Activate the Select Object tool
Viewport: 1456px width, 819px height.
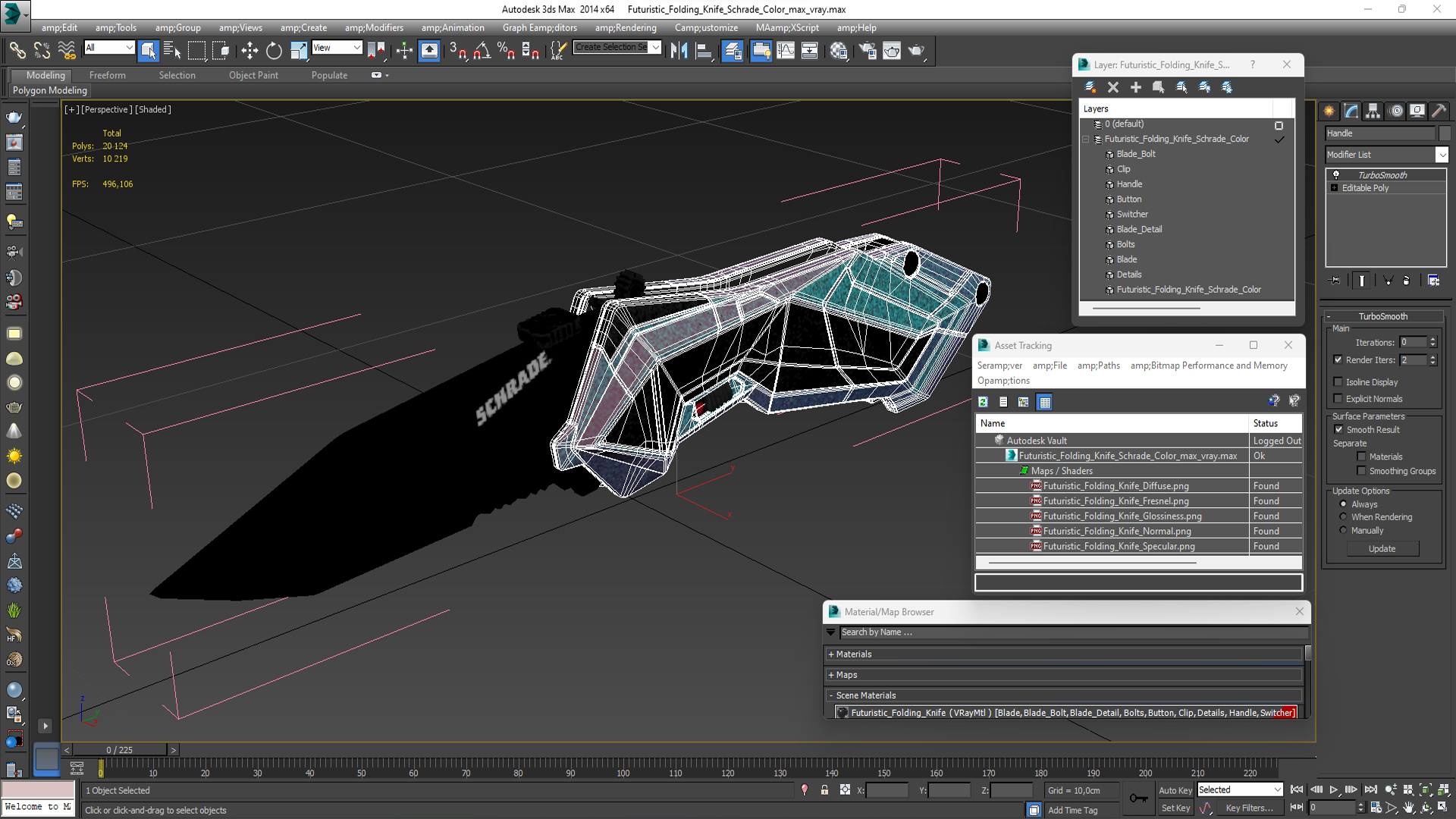[149, 51]
